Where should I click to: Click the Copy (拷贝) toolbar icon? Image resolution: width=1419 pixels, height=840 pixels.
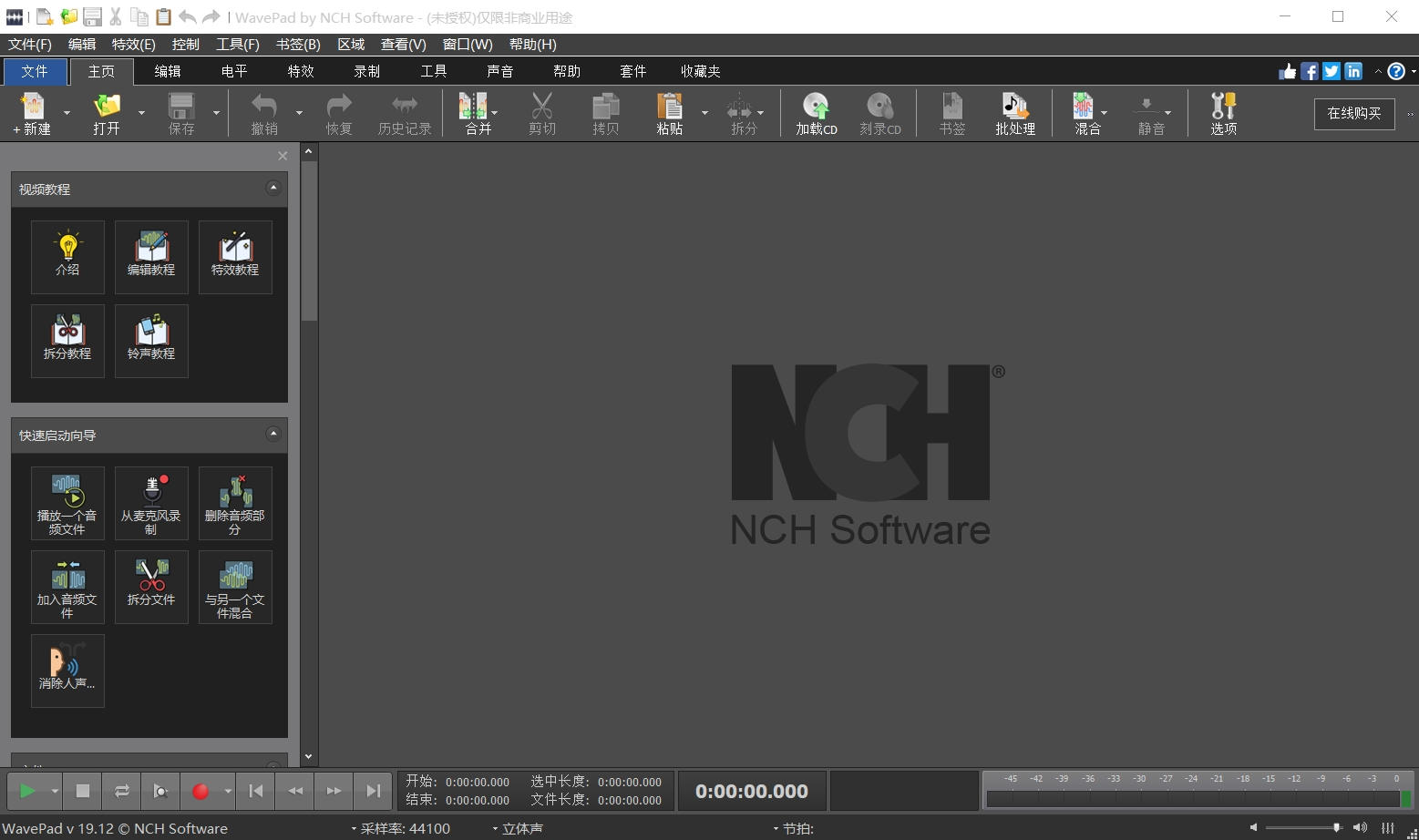(x=606, y=113)
